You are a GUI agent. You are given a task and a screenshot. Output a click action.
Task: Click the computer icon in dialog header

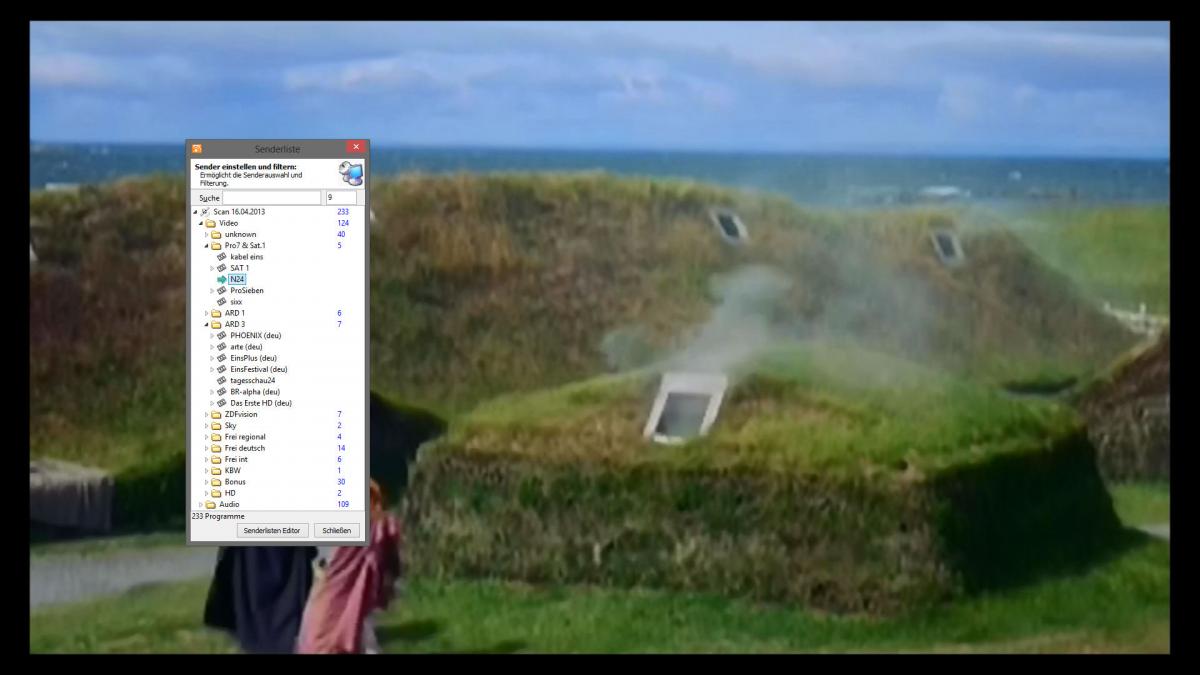point(350,173)
